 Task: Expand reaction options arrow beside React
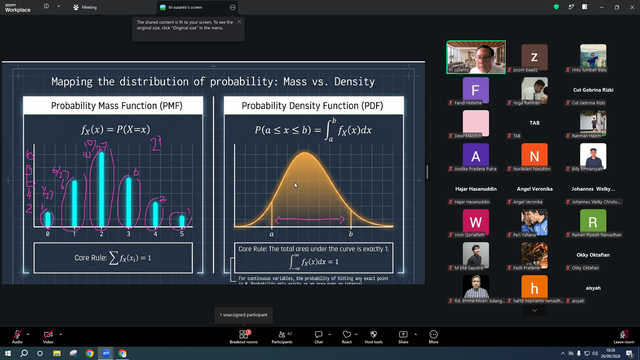(x=356, y=334)
